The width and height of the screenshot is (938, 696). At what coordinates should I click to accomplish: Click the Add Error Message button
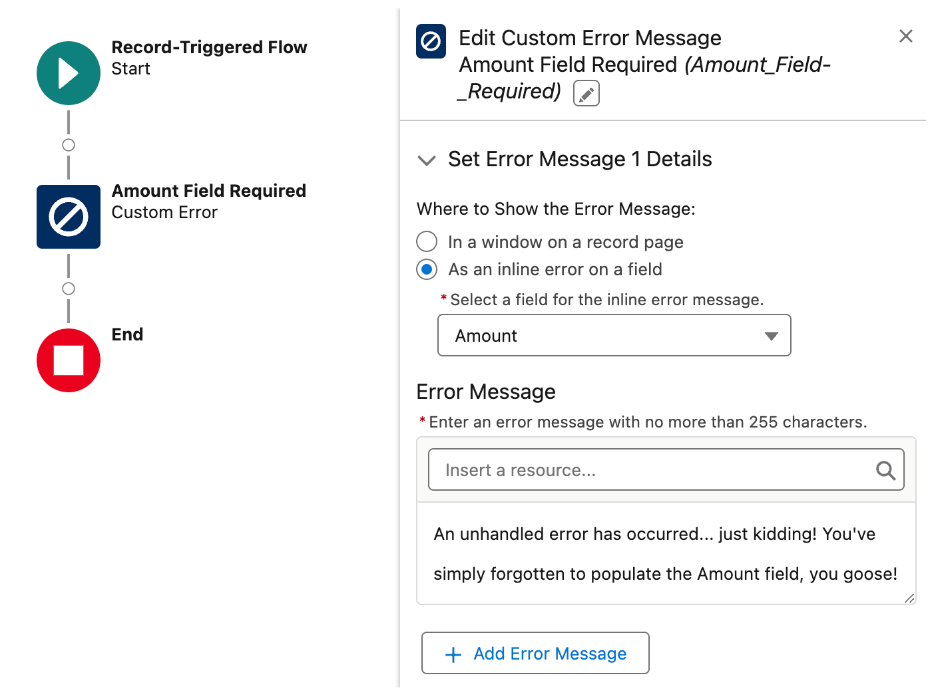tap(535, 653)
